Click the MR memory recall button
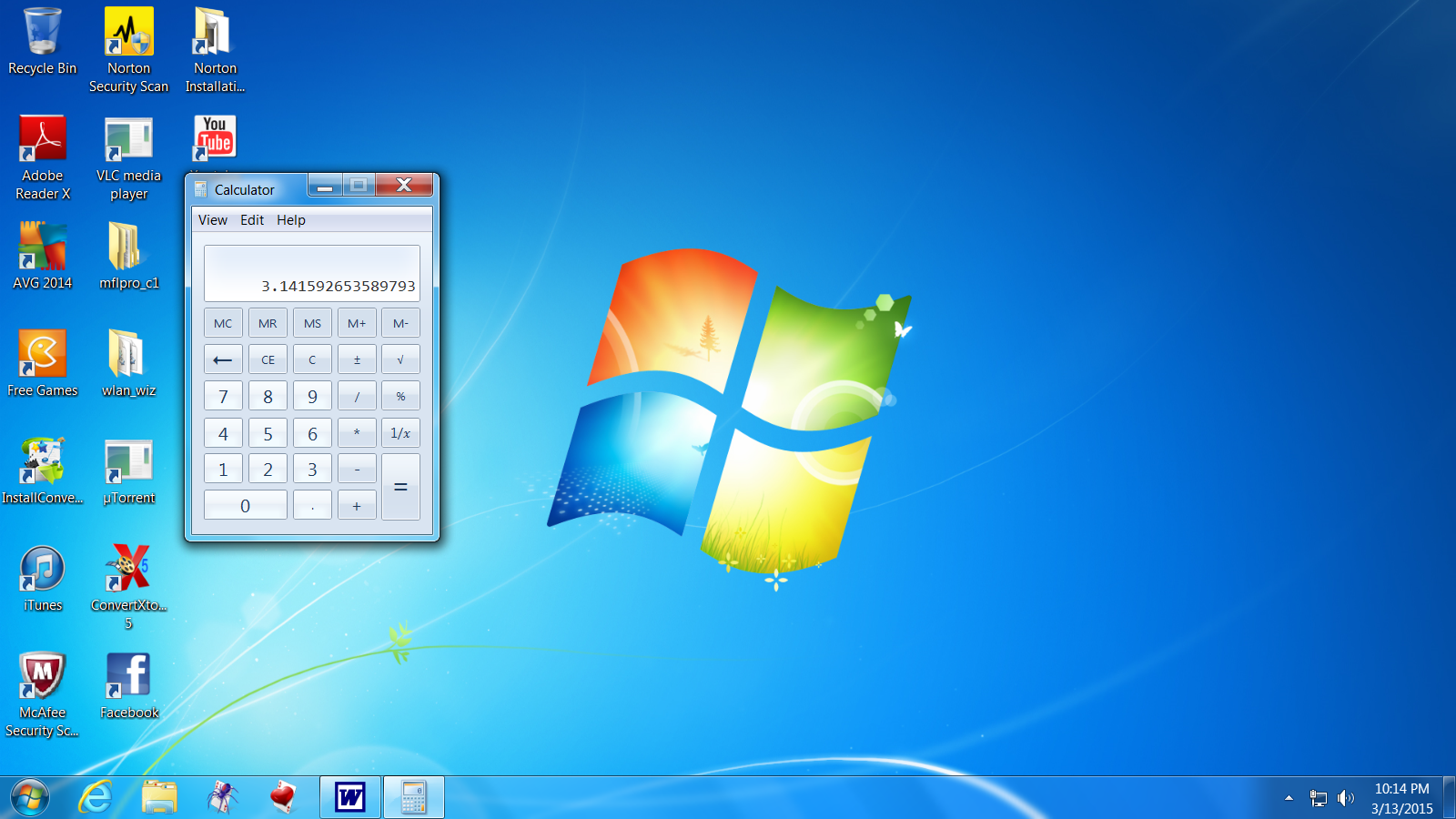The image size is (1456, 819). pos(268,323)
